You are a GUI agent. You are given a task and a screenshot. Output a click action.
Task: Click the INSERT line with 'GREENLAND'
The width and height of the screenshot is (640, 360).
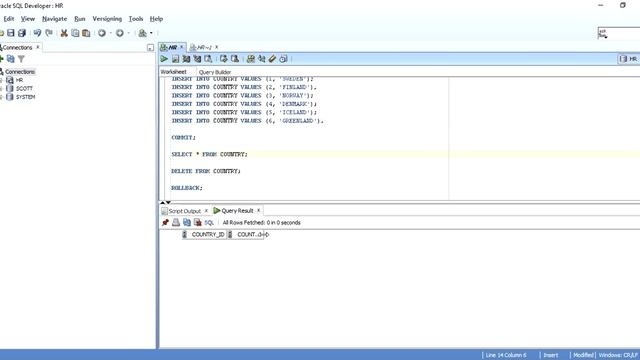pyautogui.click(x=247, y=121)
